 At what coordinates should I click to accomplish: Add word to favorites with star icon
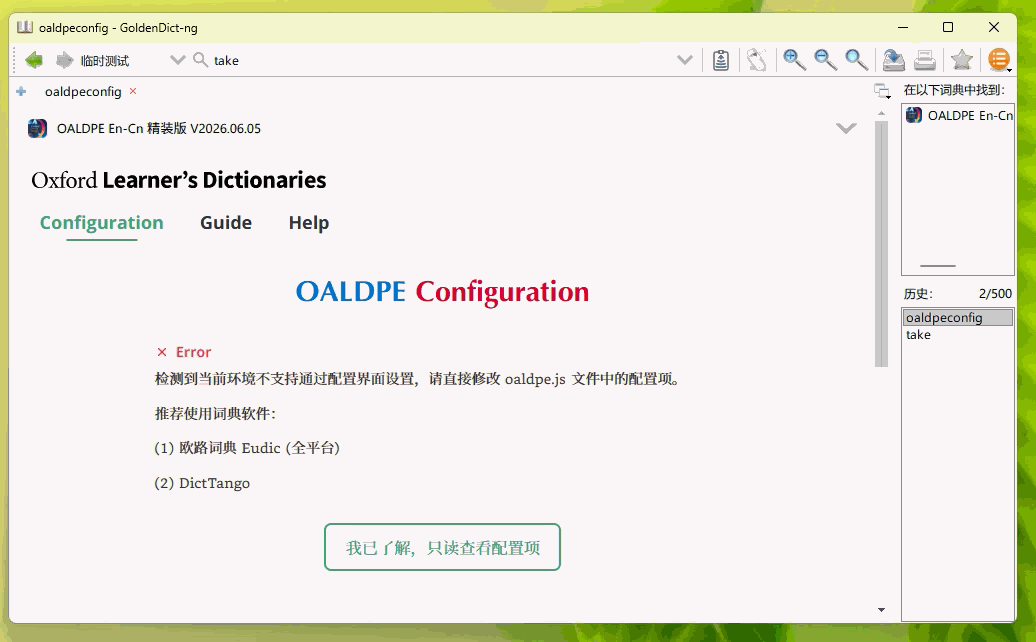[961, 60]
